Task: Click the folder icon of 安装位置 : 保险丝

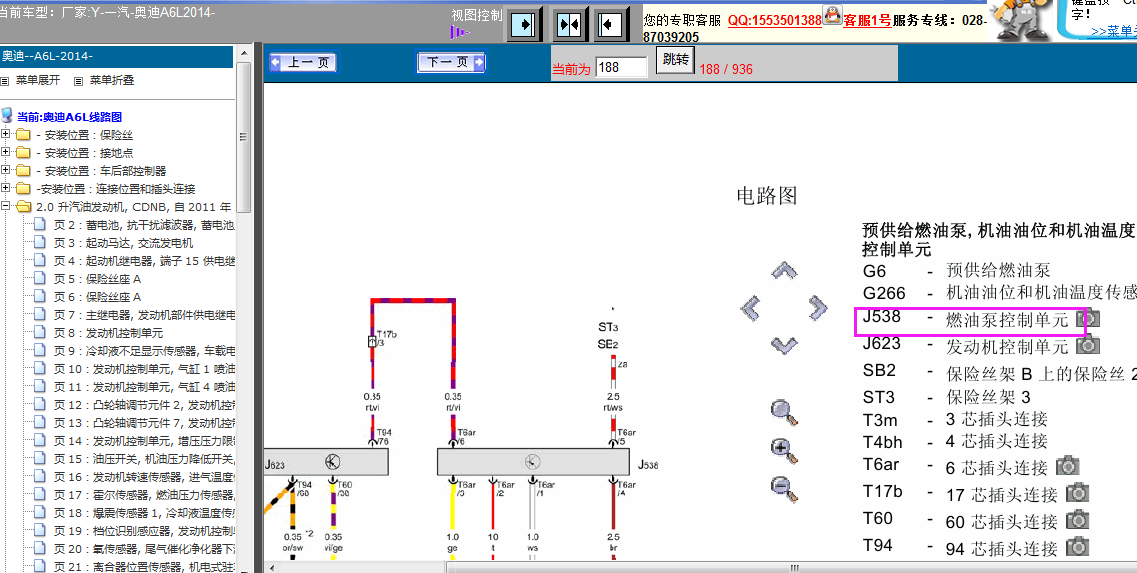Action: [x=23, y=135]
